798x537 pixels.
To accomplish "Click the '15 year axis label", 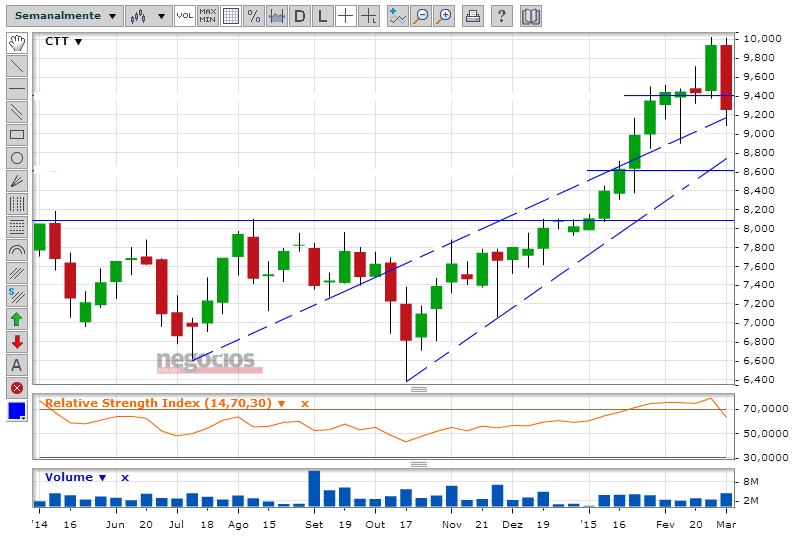I will (x=588, y=524).
